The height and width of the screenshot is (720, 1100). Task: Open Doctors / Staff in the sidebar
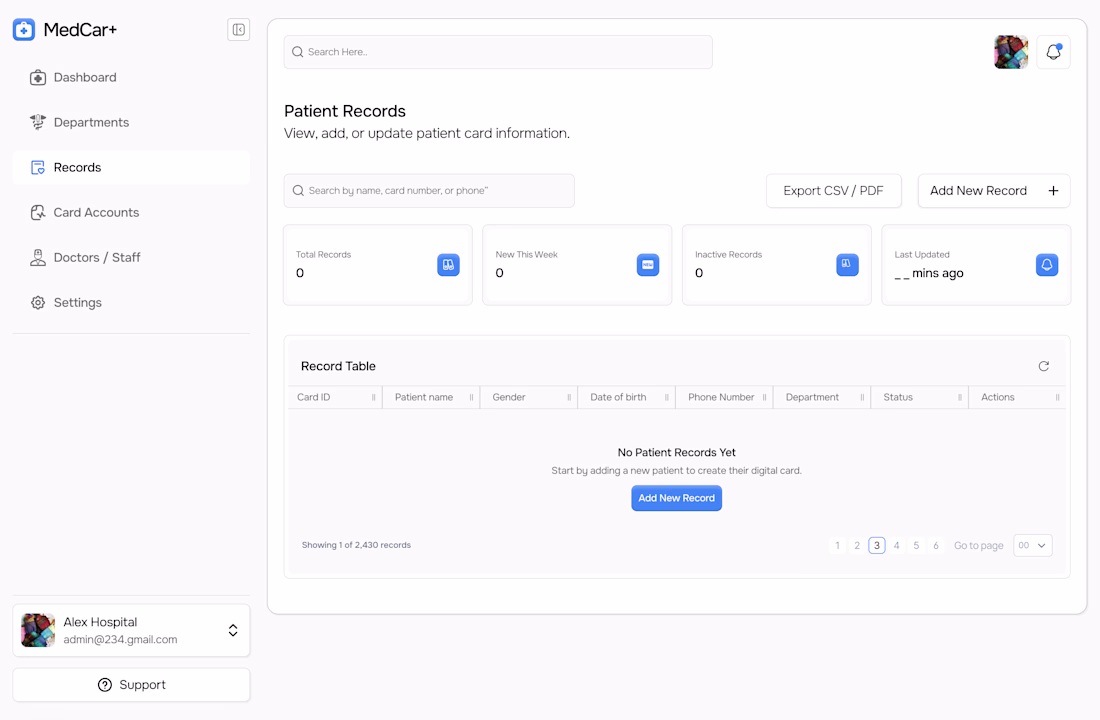(x=97, y=257)
